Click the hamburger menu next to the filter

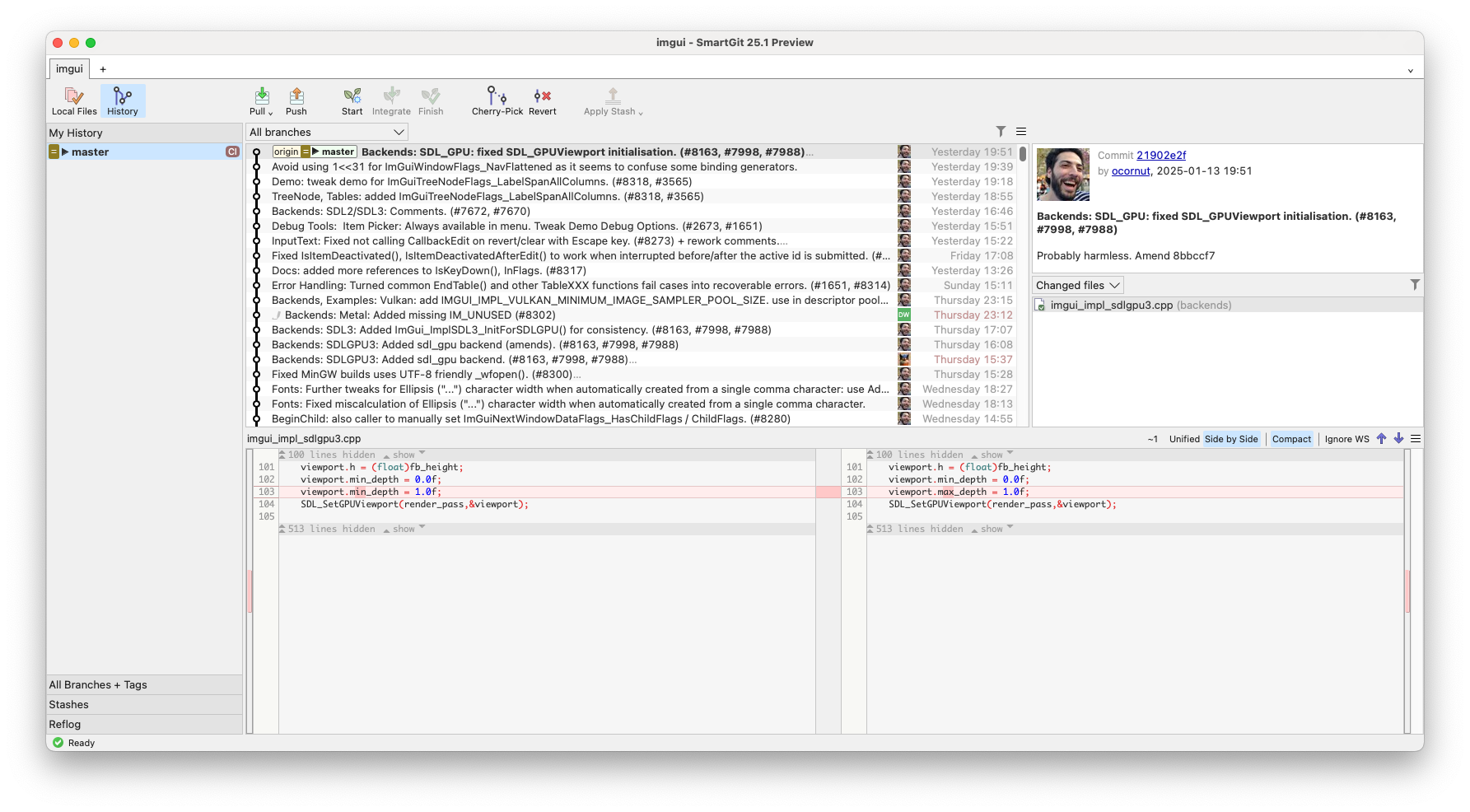tap(1020, 130)
